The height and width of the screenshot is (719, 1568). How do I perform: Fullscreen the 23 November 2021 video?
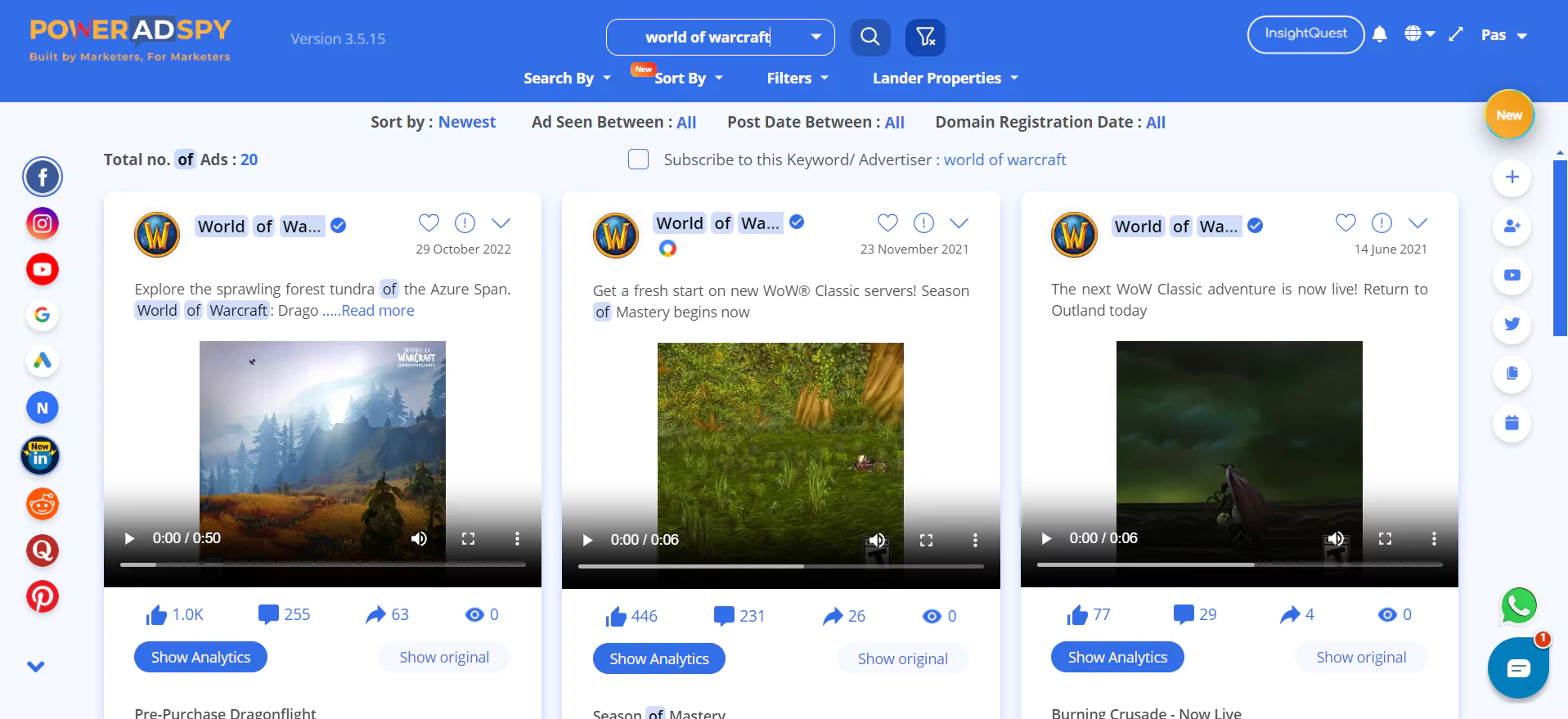tap(926, 540)
